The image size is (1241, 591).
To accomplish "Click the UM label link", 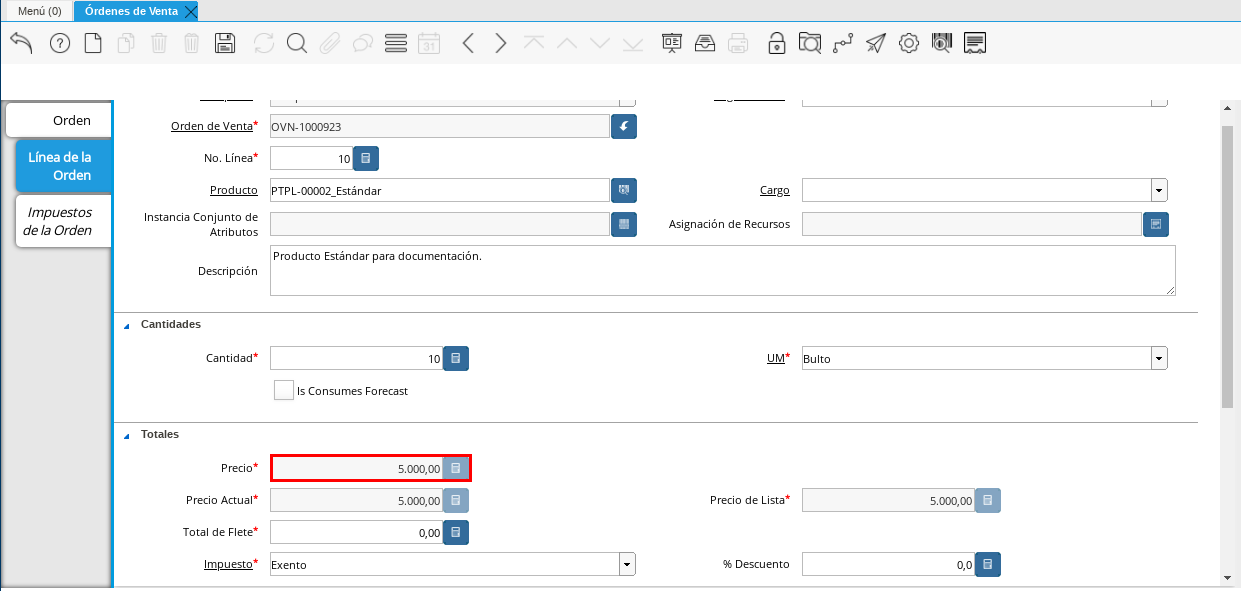I will [x=774, y=358].
